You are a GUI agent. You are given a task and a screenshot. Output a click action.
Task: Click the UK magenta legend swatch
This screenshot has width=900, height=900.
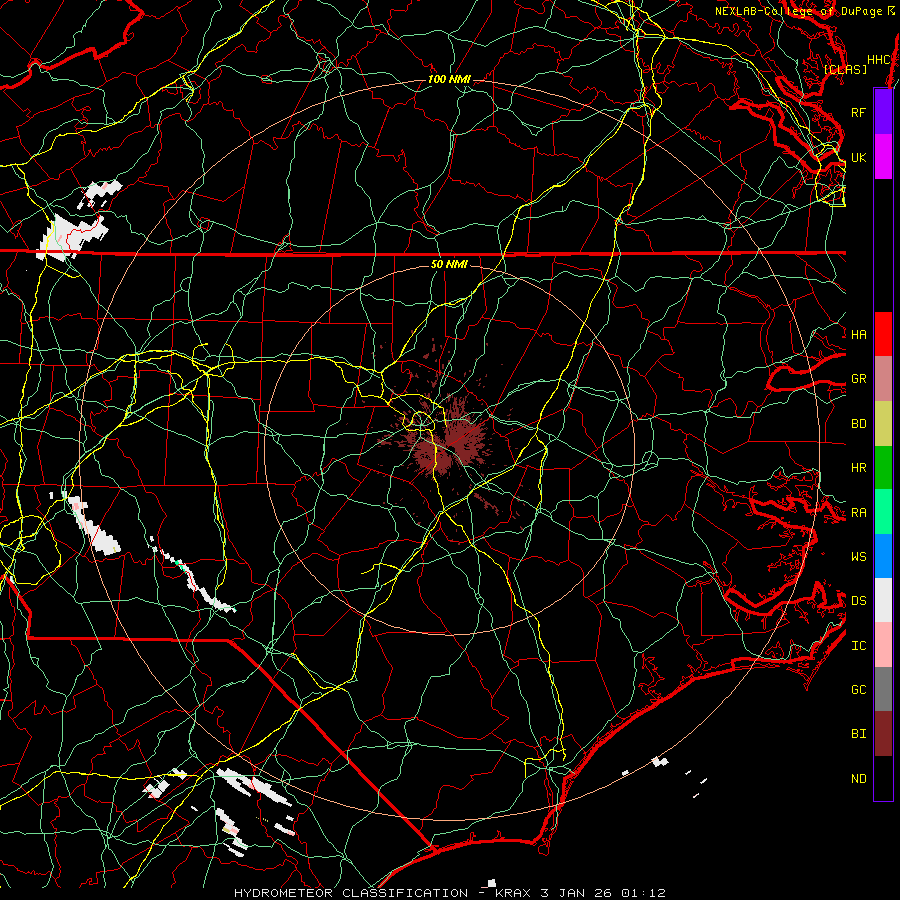[883, 157]
